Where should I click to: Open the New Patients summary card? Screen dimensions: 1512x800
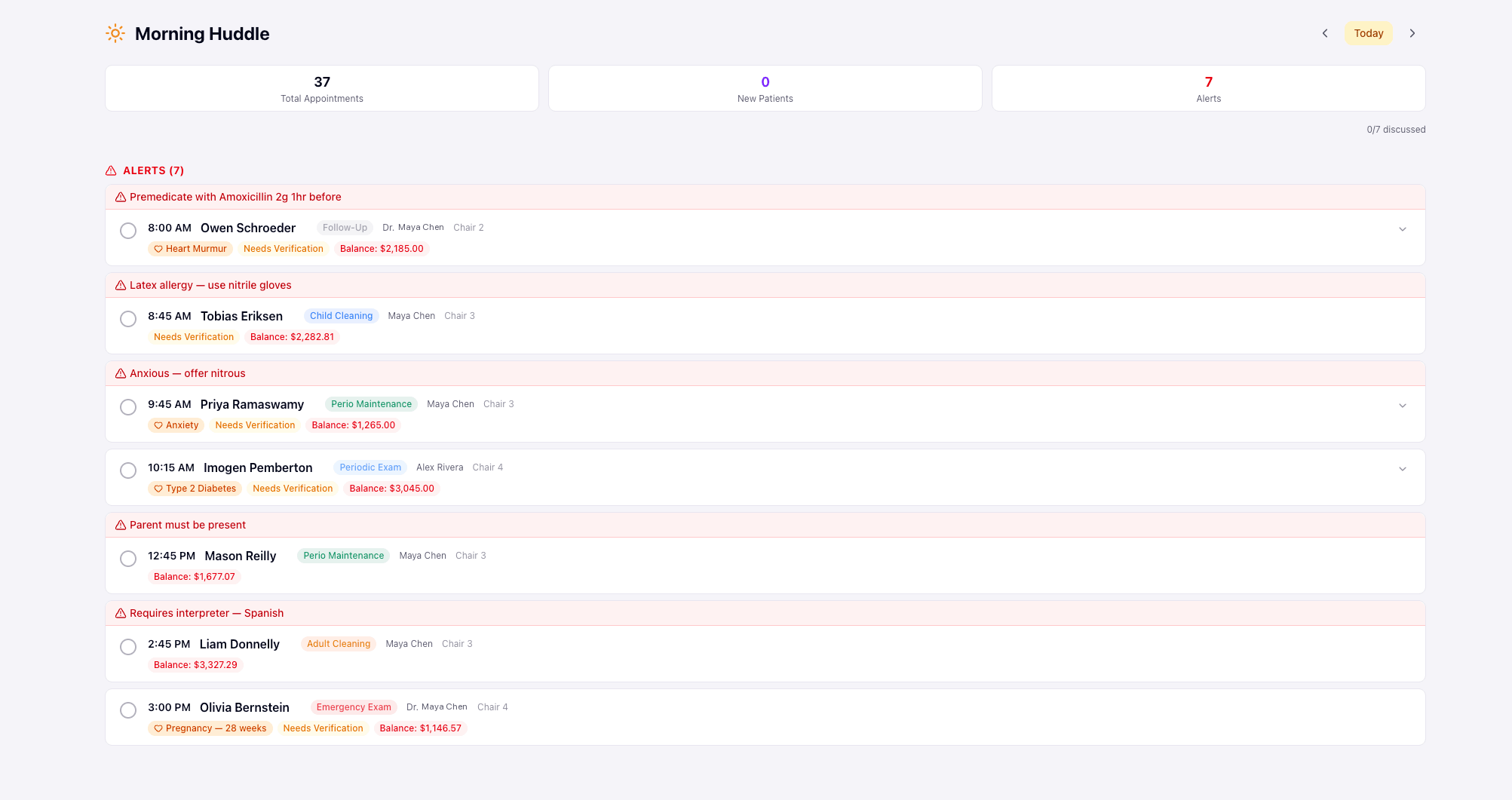[765, 88]
